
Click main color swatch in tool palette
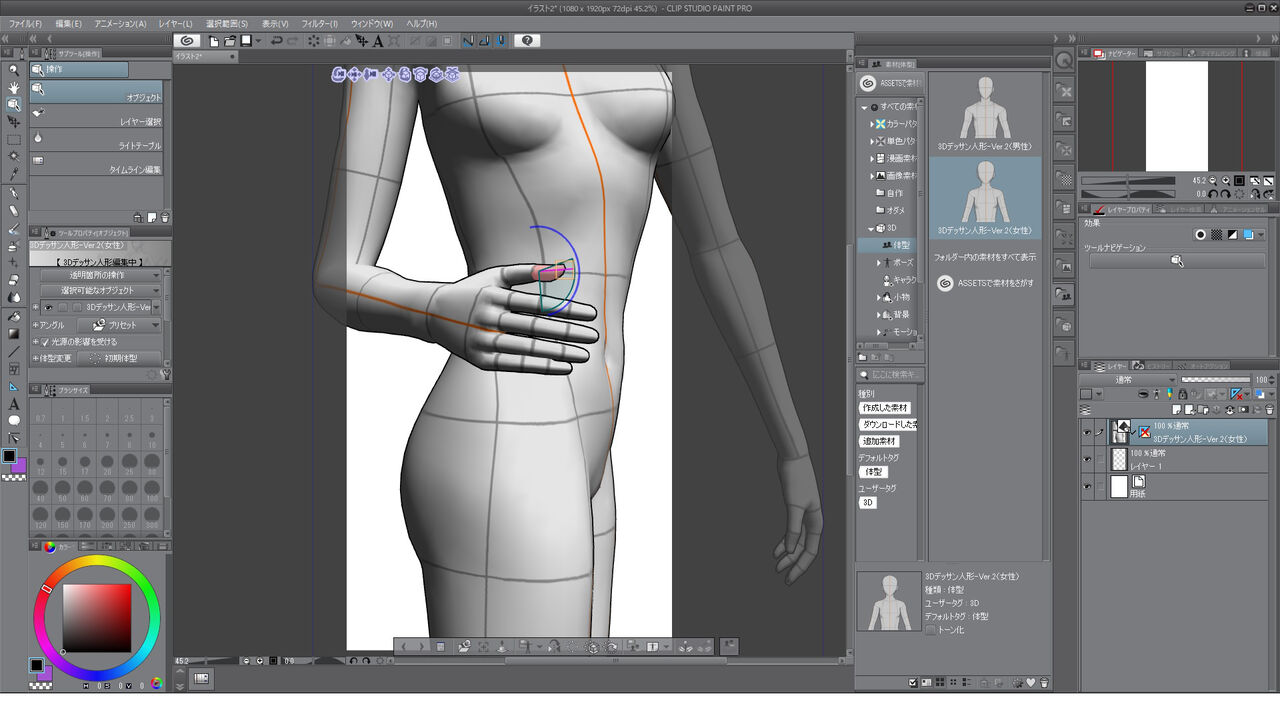(9, 456)
